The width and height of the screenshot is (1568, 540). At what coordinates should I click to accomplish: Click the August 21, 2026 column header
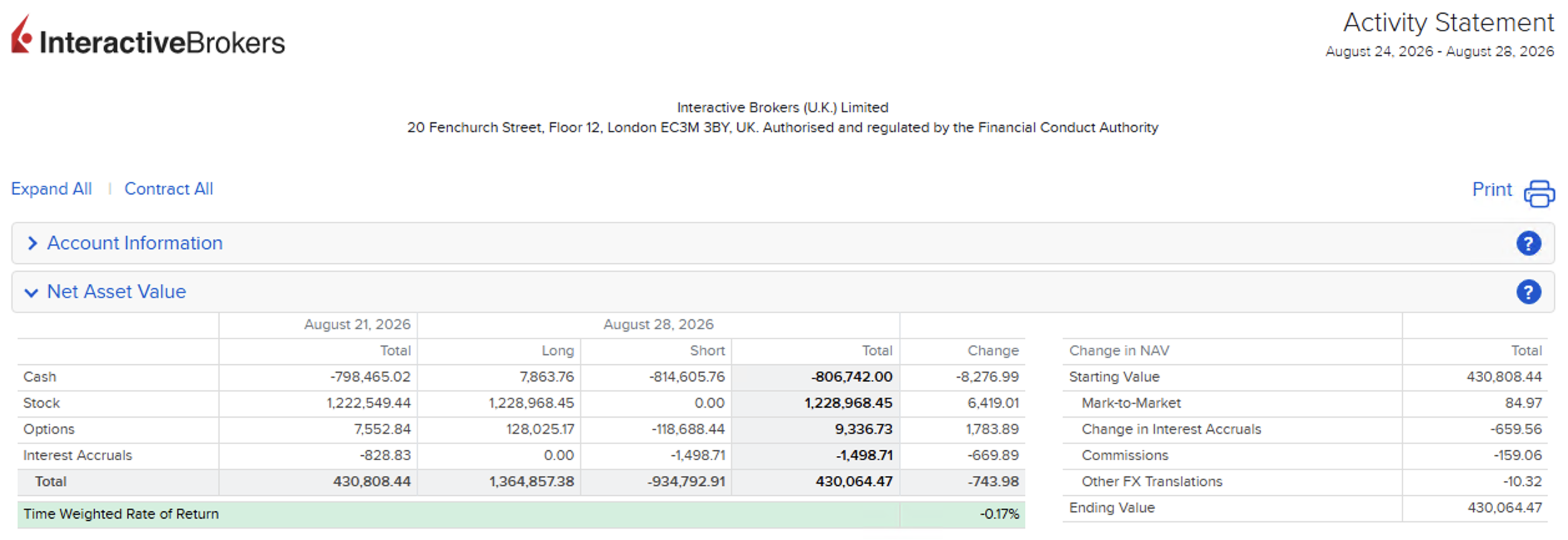357,324
